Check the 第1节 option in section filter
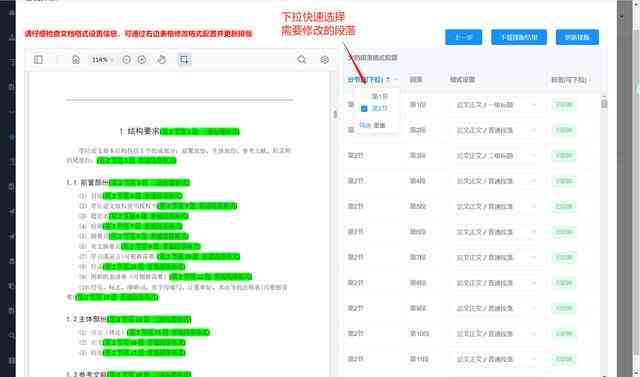The image size is (640, 377). 379,97
